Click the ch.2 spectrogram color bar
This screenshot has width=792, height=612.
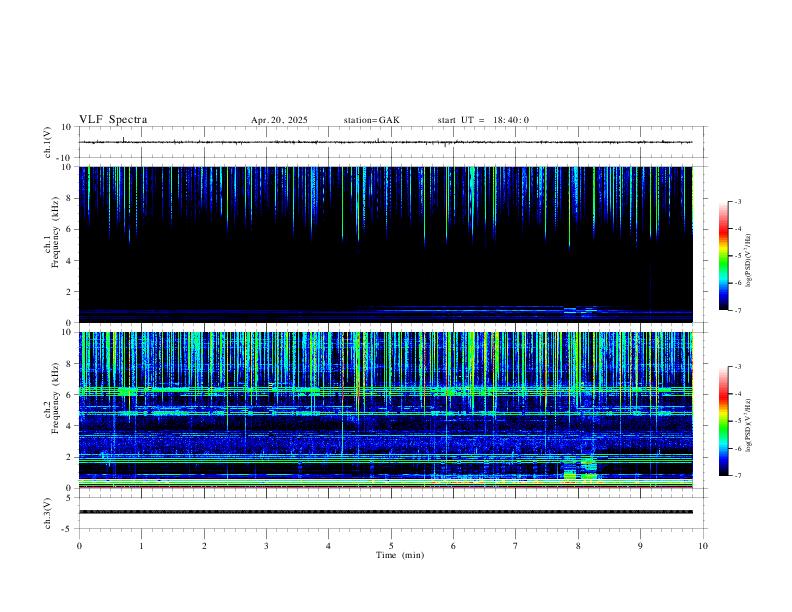[723, 421]
